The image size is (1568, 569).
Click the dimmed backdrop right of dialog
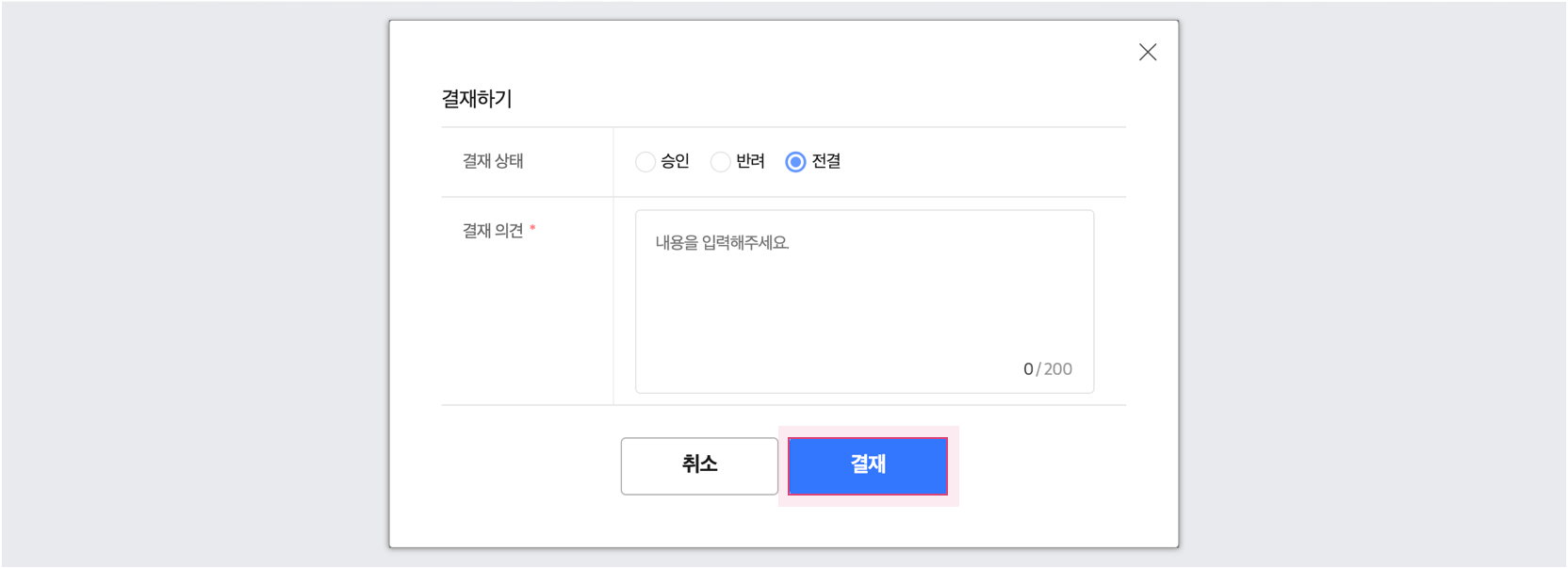coord(1366,283)
